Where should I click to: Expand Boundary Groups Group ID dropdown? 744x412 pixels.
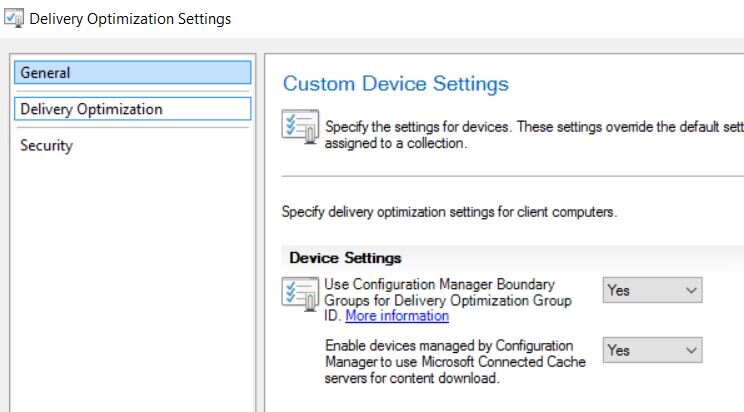click(x=652, y=290)
